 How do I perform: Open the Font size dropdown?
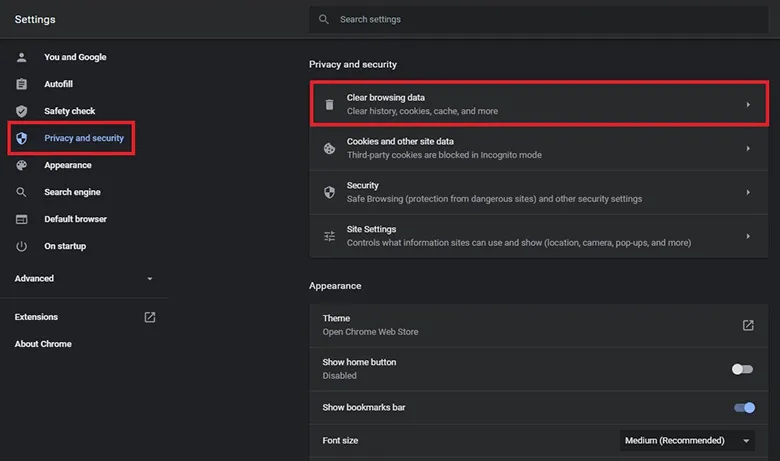click(x=687, y=440)
